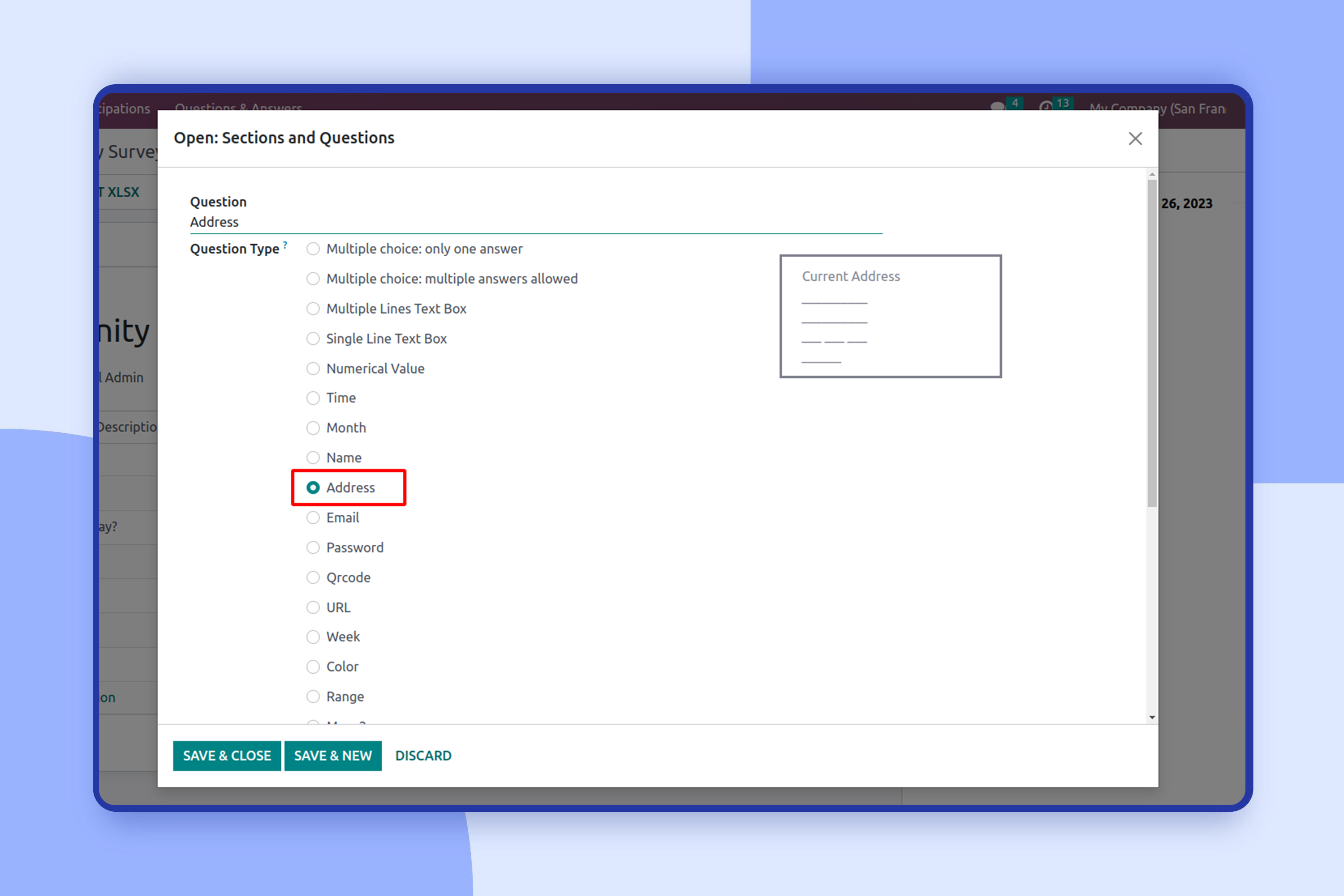Screen dimensions: 1344x896
Task: Open the Participations menu in background window
Action: (125, 108)
